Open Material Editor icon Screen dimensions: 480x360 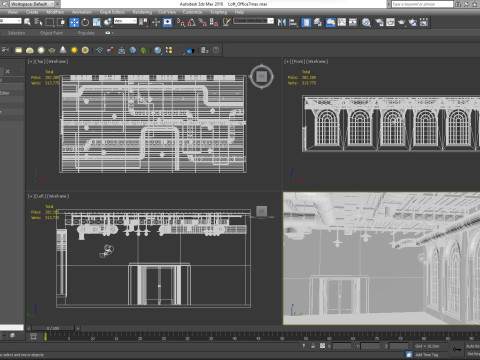(366, 22)
